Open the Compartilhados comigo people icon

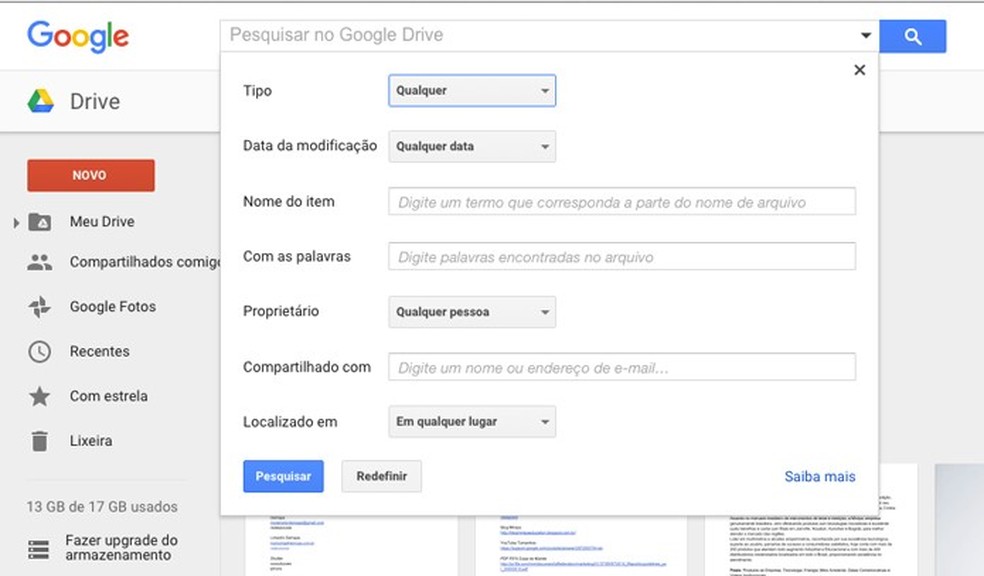[x=40, y=262]
